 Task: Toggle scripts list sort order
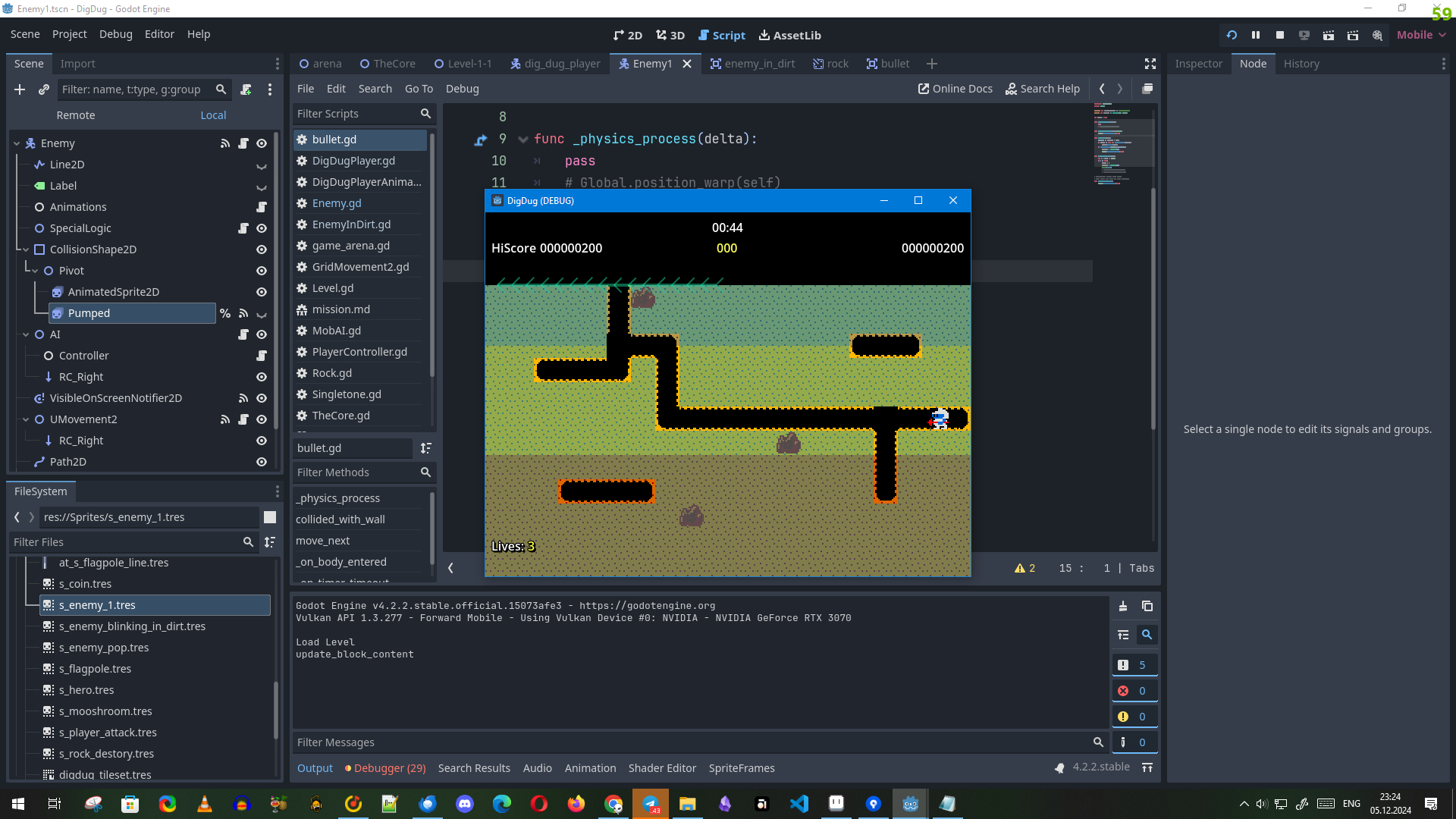point(426,448)
